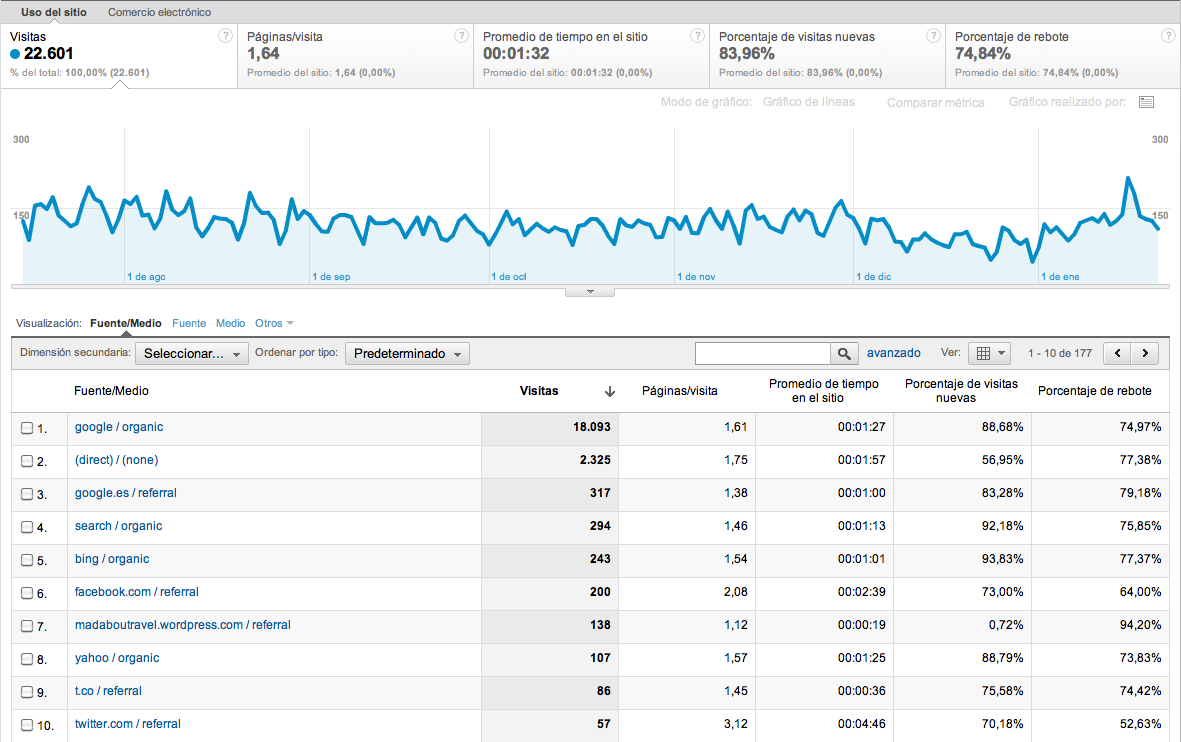Click bounce rate value 94,20%
The image size is (1181, 742).
pos(1140,625)
